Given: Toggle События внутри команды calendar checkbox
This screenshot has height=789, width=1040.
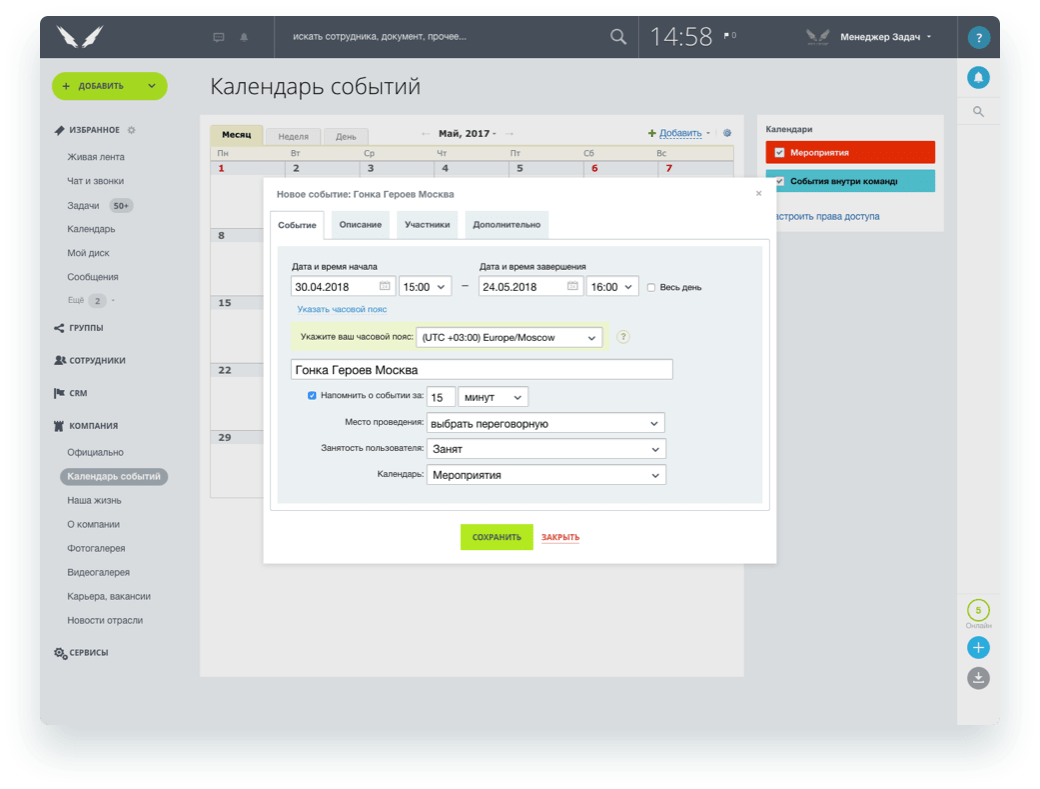Looking at the screenshot, I should pyautogui.click(x=780, y=181).
